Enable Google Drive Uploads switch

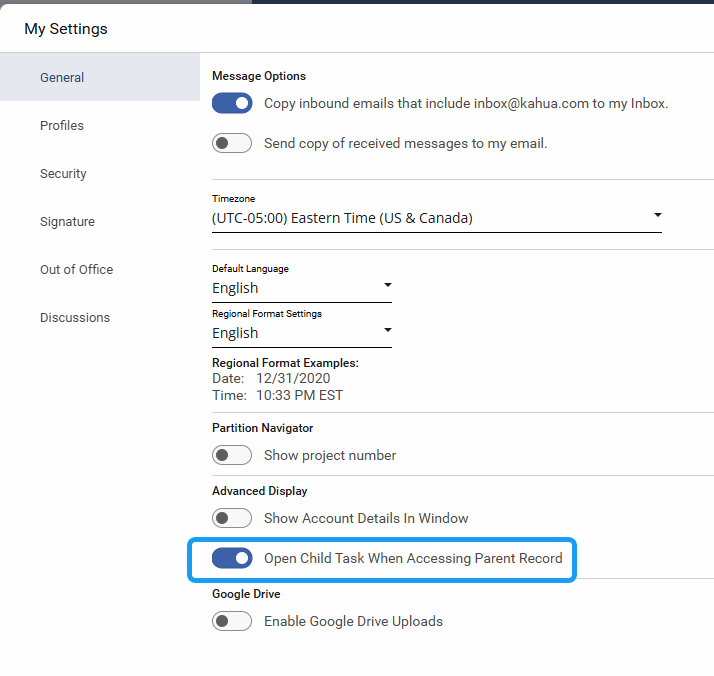coord(232,621)
